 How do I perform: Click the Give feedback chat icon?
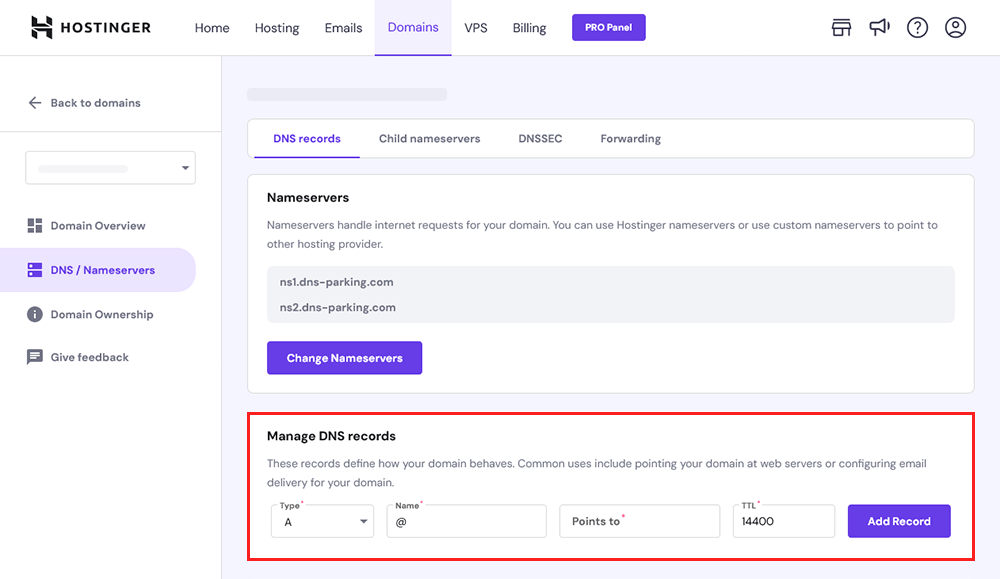click(35, 357)
